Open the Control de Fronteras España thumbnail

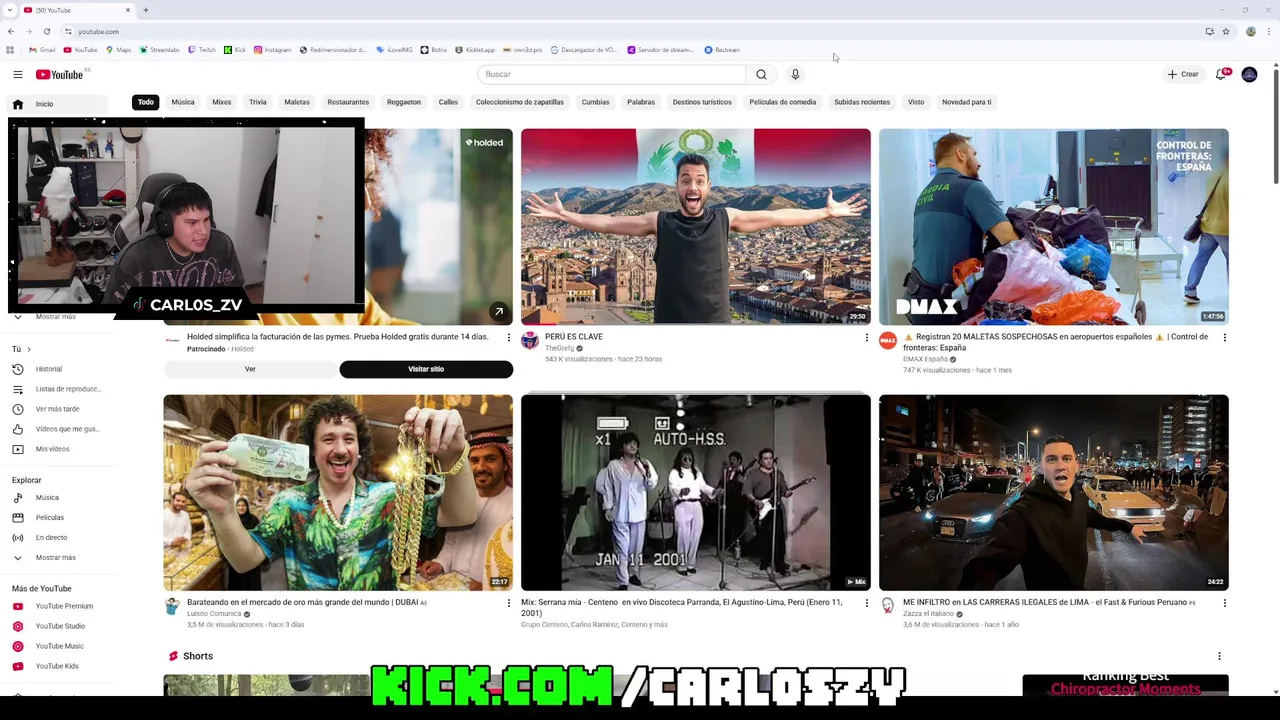point(1054,226)
